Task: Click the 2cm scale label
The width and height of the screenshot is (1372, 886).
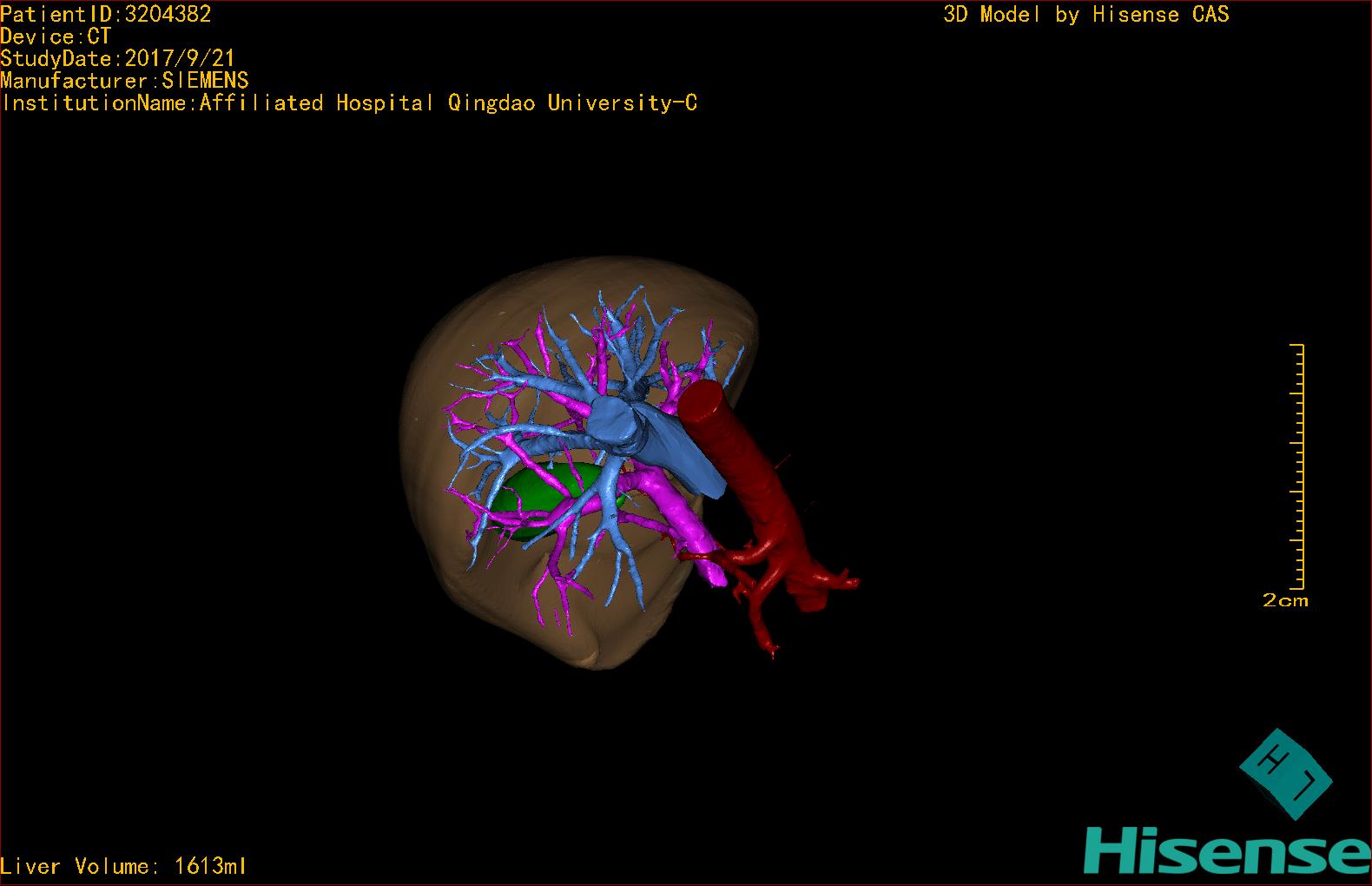Action: click(1285, 600)
